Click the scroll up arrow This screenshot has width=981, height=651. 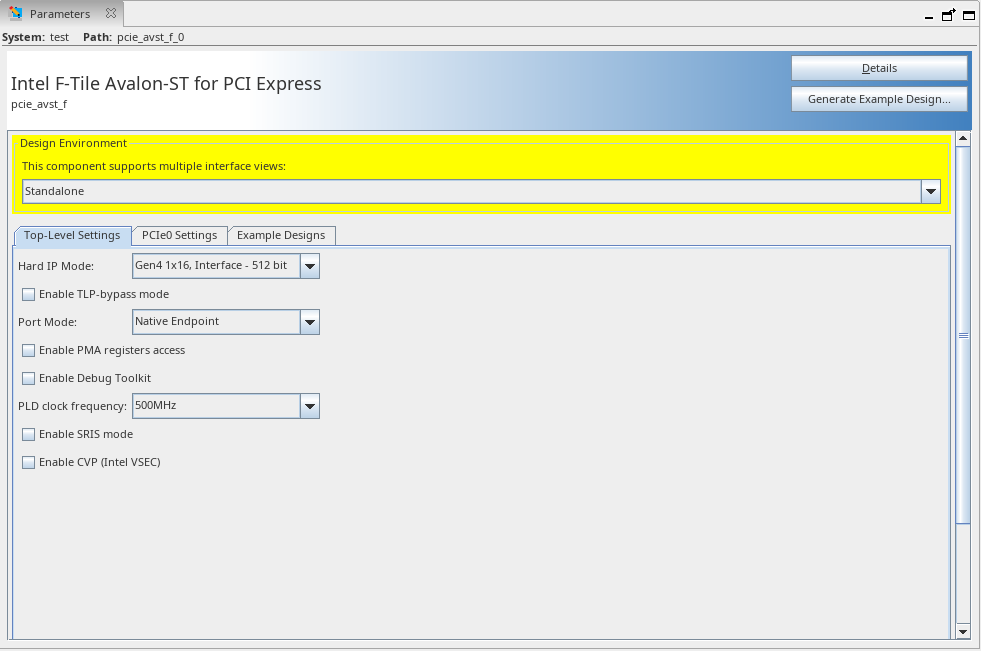[963, 138]
